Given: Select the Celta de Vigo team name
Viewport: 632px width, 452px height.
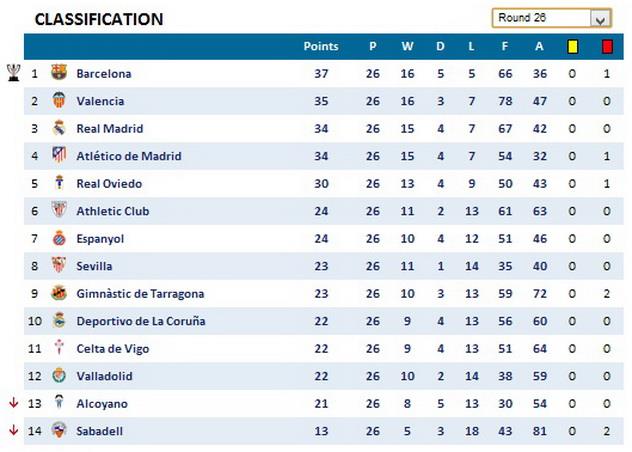Looking at the screenshot, I should (x=111, y=349).
